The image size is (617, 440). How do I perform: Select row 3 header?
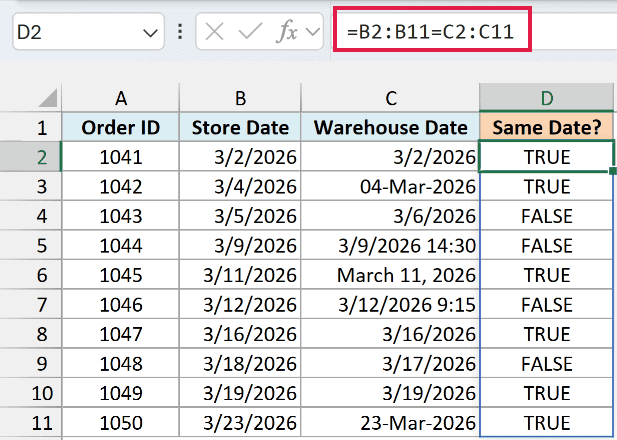pyautogui.click(x=31, y=186)
